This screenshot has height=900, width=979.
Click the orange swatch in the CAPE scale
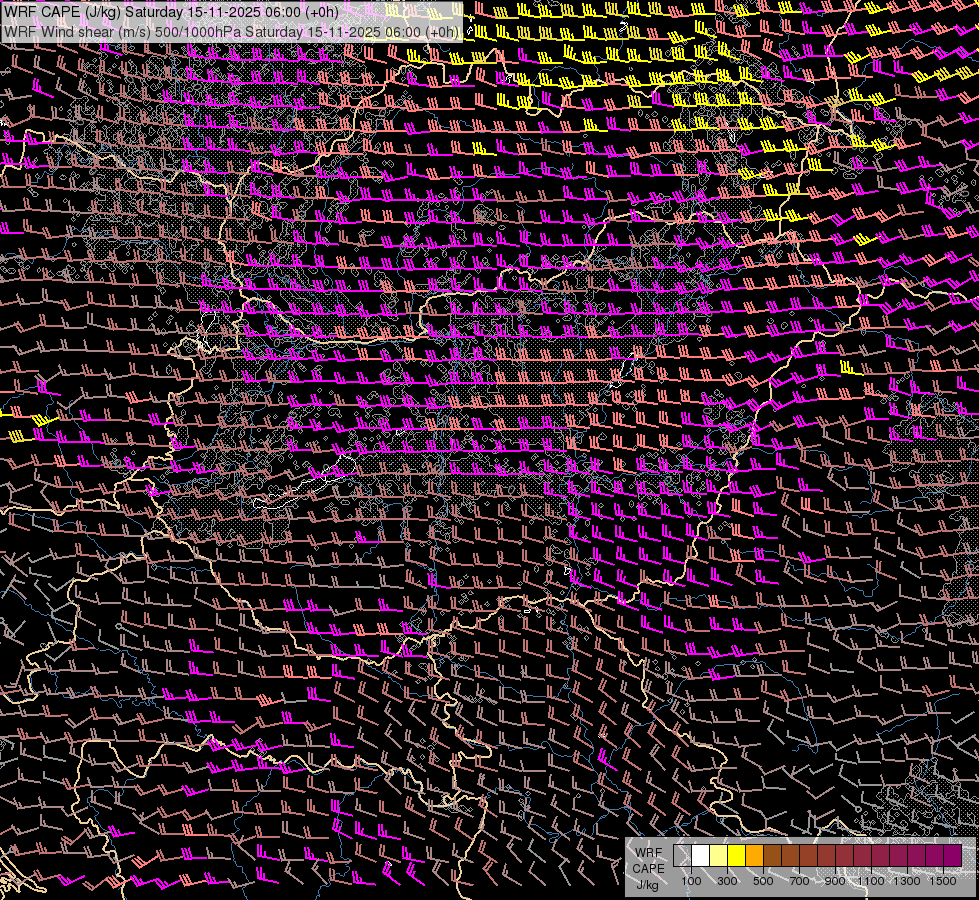tap(754, 856)
